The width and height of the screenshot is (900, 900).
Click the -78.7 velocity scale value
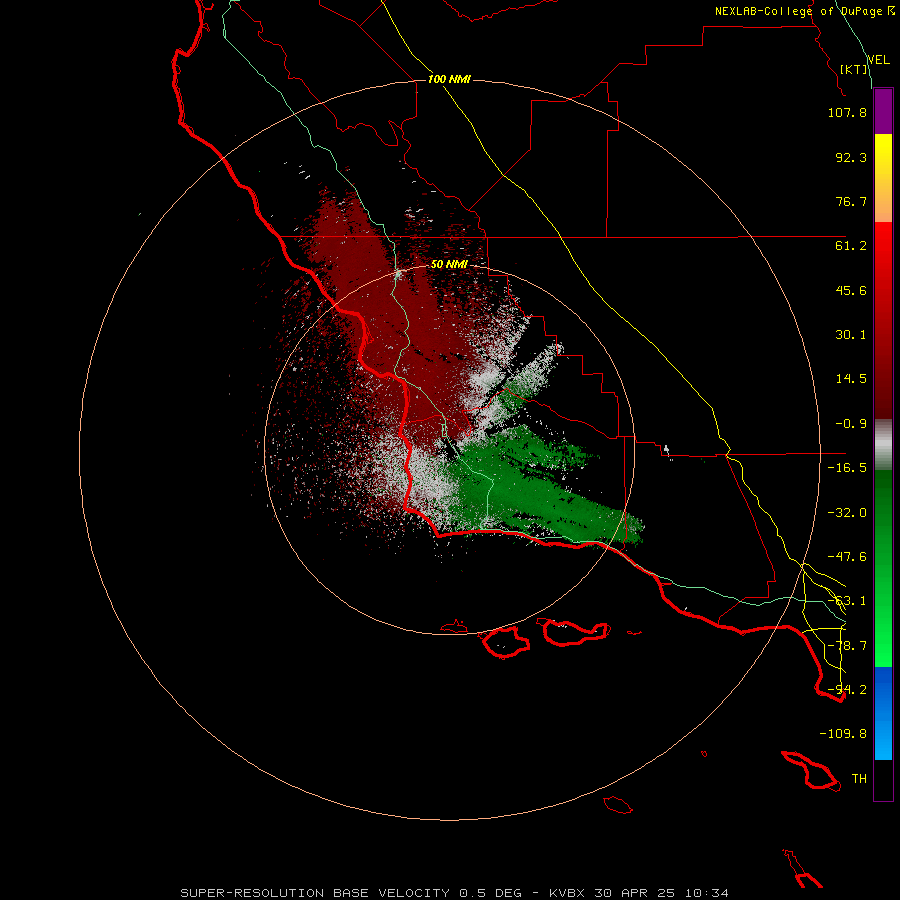(847, 646)
